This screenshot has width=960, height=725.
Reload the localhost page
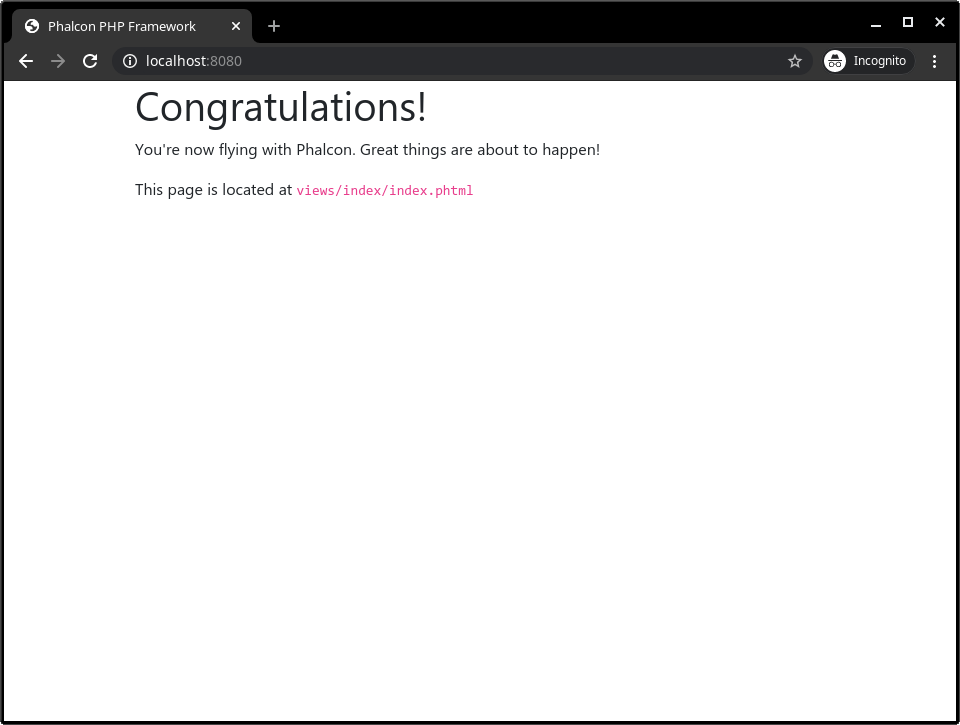pyautogui.click(x=90, y=61)
